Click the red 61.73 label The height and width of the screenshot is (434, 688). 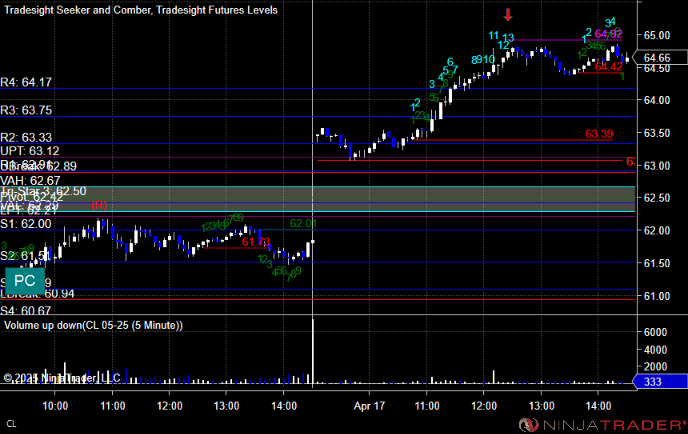pos(256,242)
